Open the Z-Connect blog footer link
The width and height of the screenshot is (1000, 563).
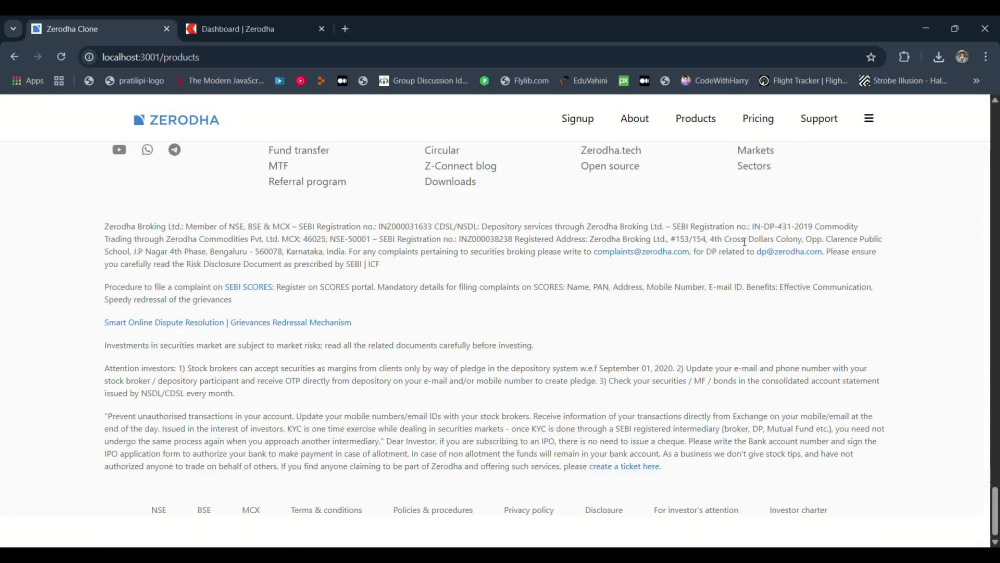(460, 166)
